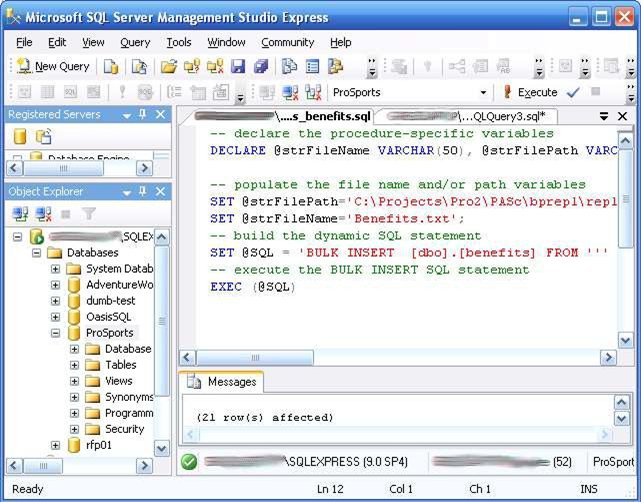Collapse the ProSports database node
Screen dimensions: 641x502
(56, 333)
